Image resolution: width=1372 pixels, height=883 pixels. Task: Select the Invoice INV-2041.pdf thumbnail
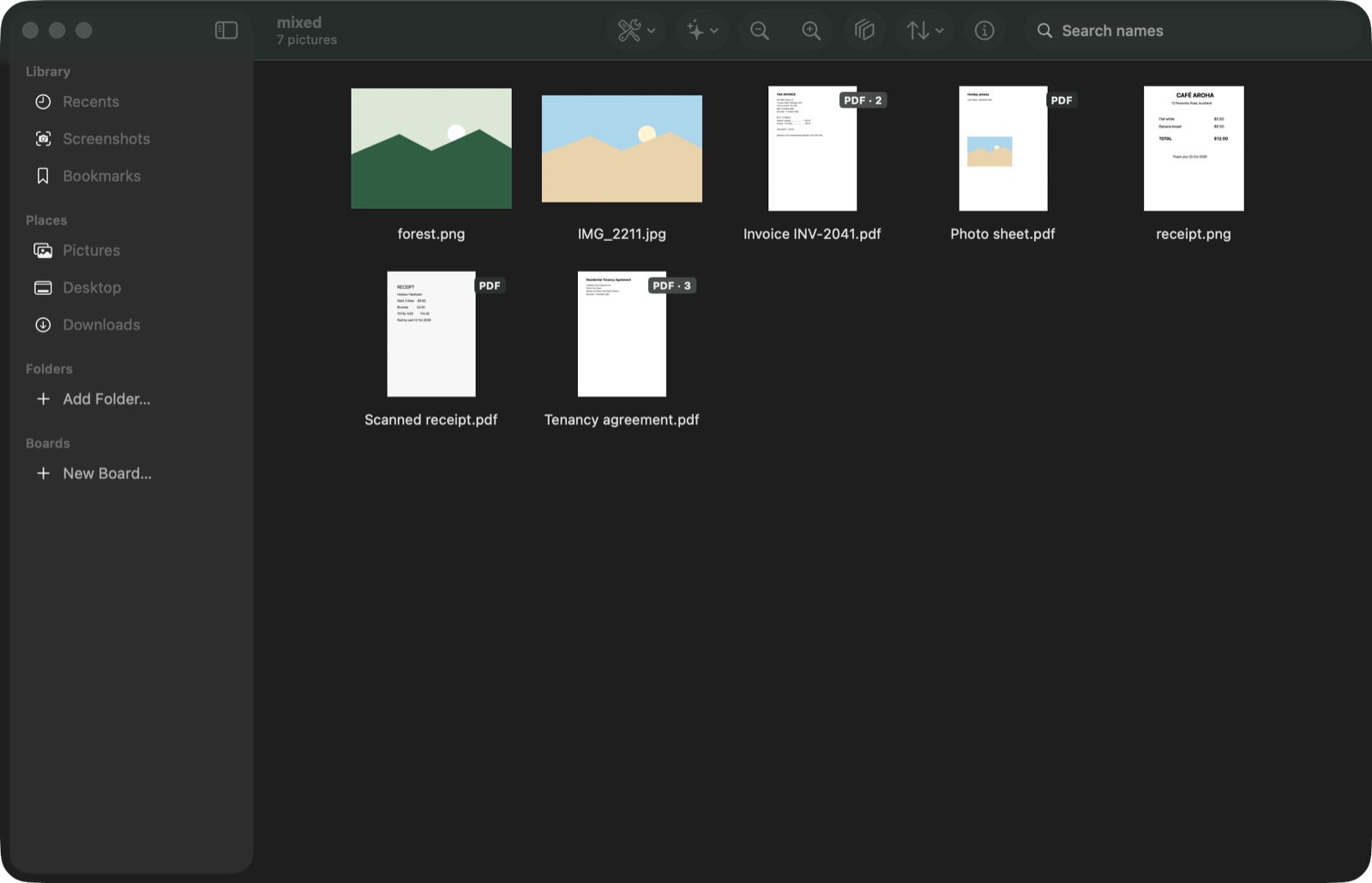pos(812,148)
